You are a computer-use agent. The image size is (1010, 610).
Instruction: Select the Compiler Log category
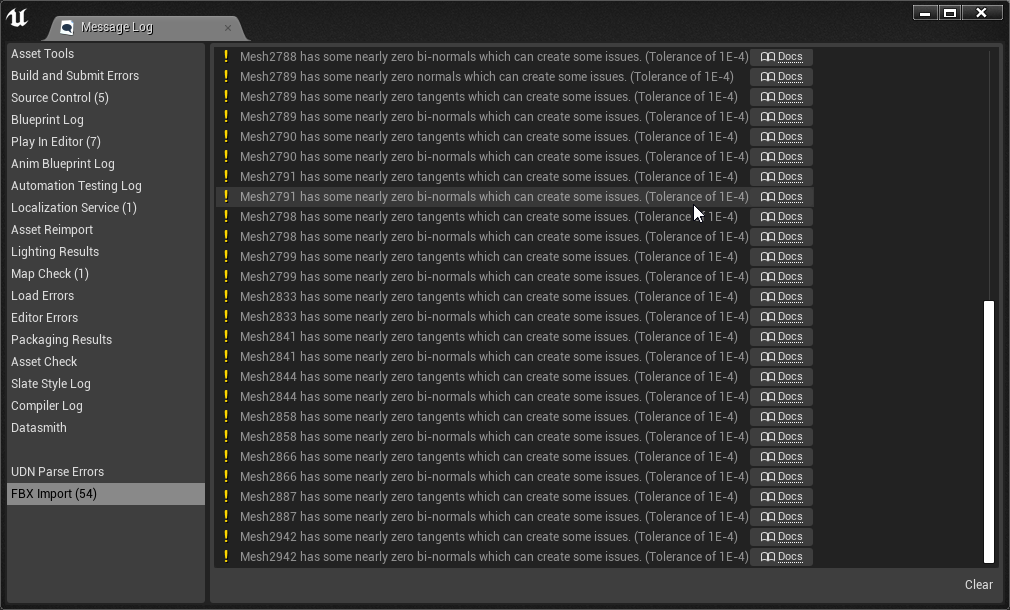pos(45,405)
